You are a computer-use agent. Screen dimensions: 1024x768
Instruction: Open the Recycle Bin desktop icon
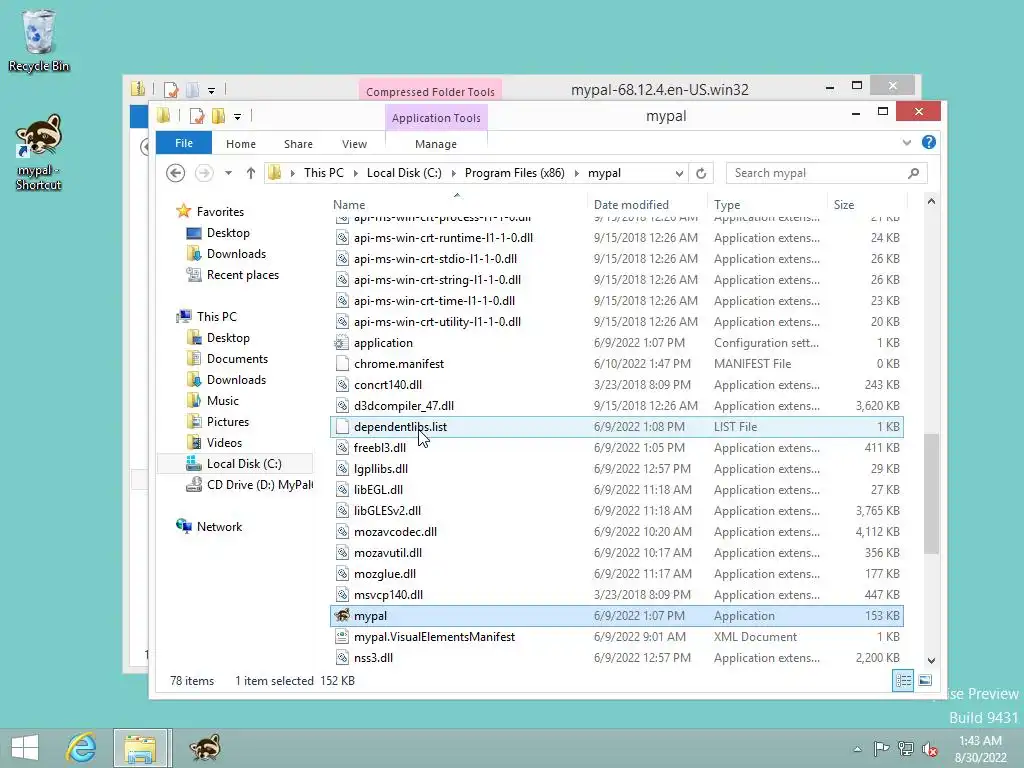[39, 40]
